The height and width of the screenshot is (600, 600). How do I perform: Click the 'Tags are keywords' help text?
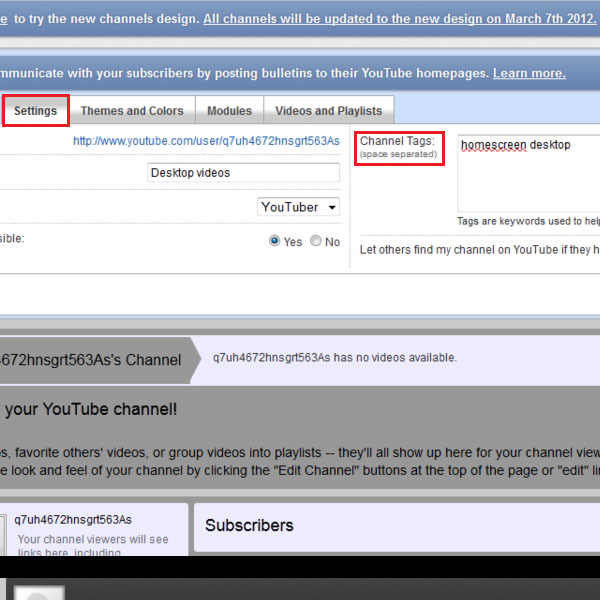tap(528, 221)
